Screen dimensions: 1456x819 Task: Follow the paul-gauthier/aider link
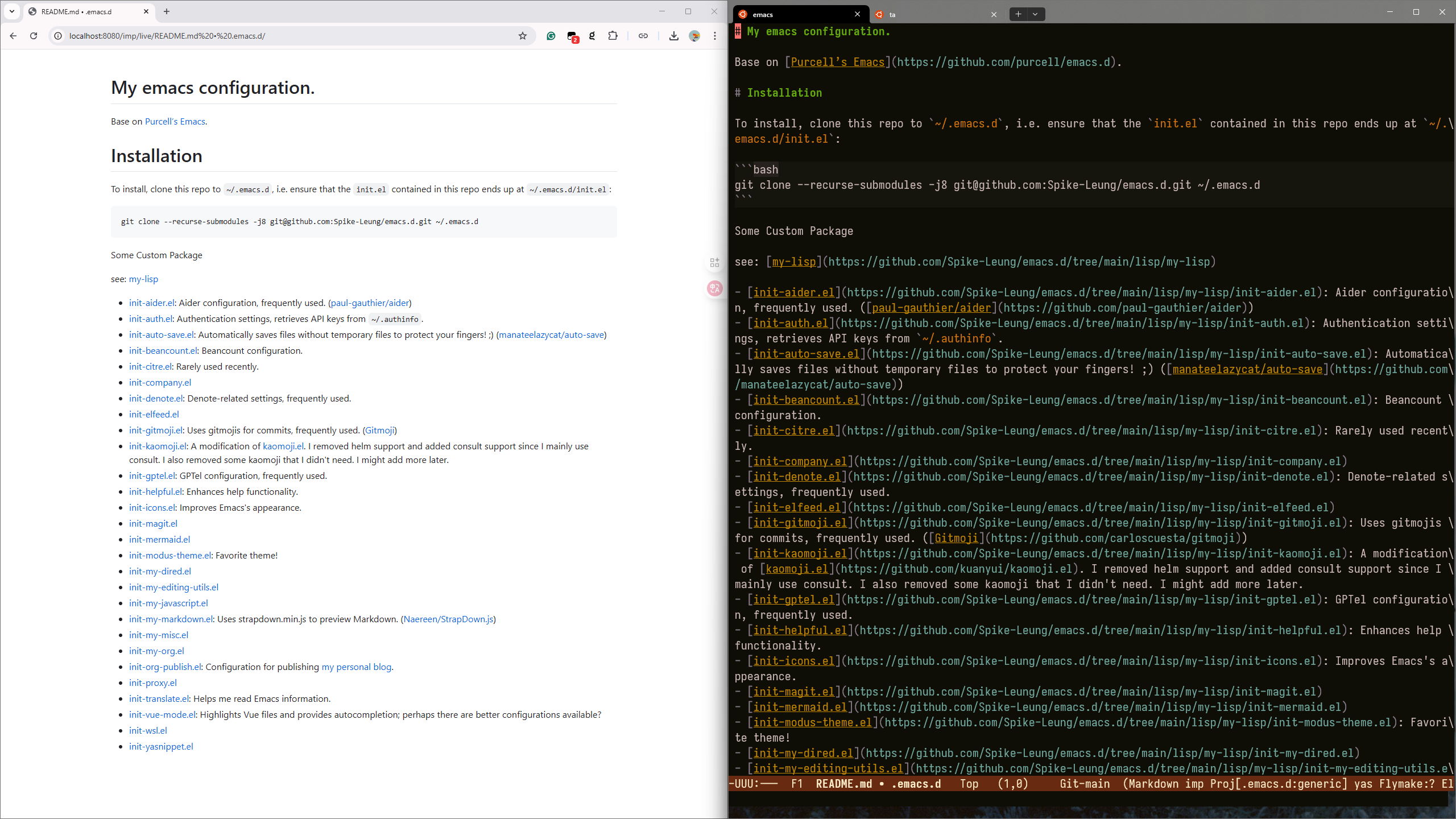tap(370, 303)
